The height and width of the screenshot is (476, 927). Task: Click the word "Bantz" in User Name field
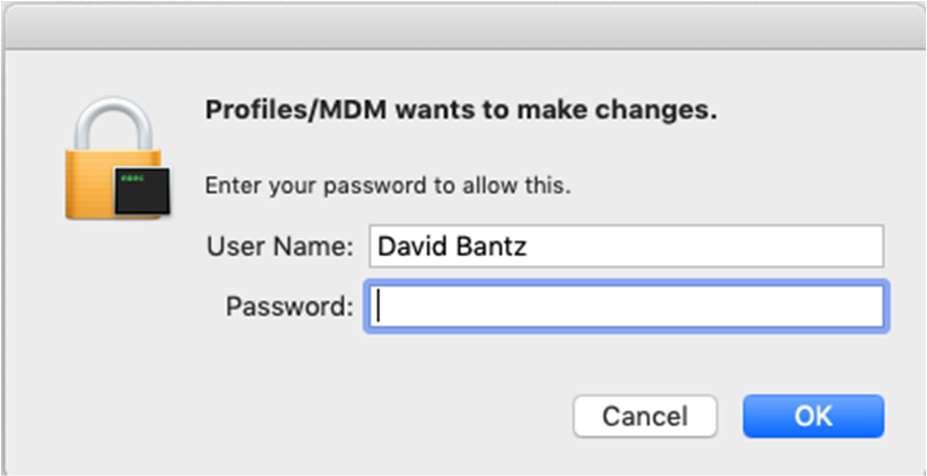coord(490,246)
